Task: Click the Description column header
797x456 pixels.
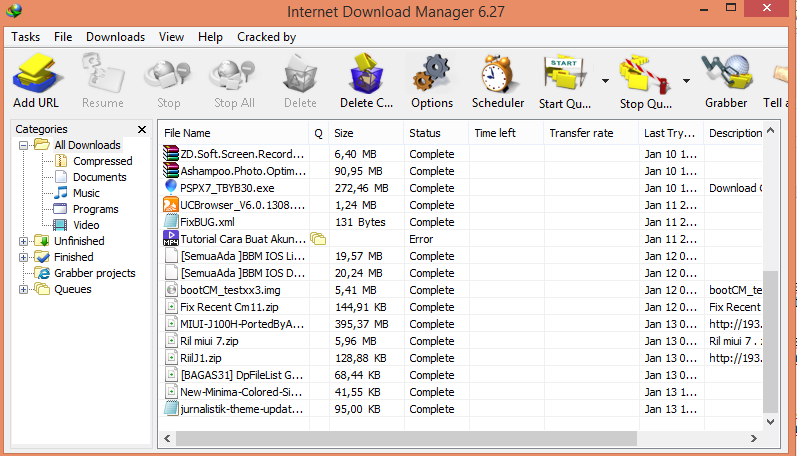Action: [x=733, y=133]
